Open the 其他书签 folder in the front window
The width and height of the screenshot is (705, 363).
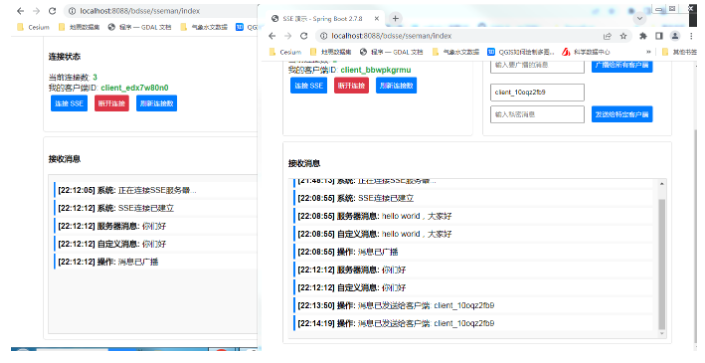679,52
